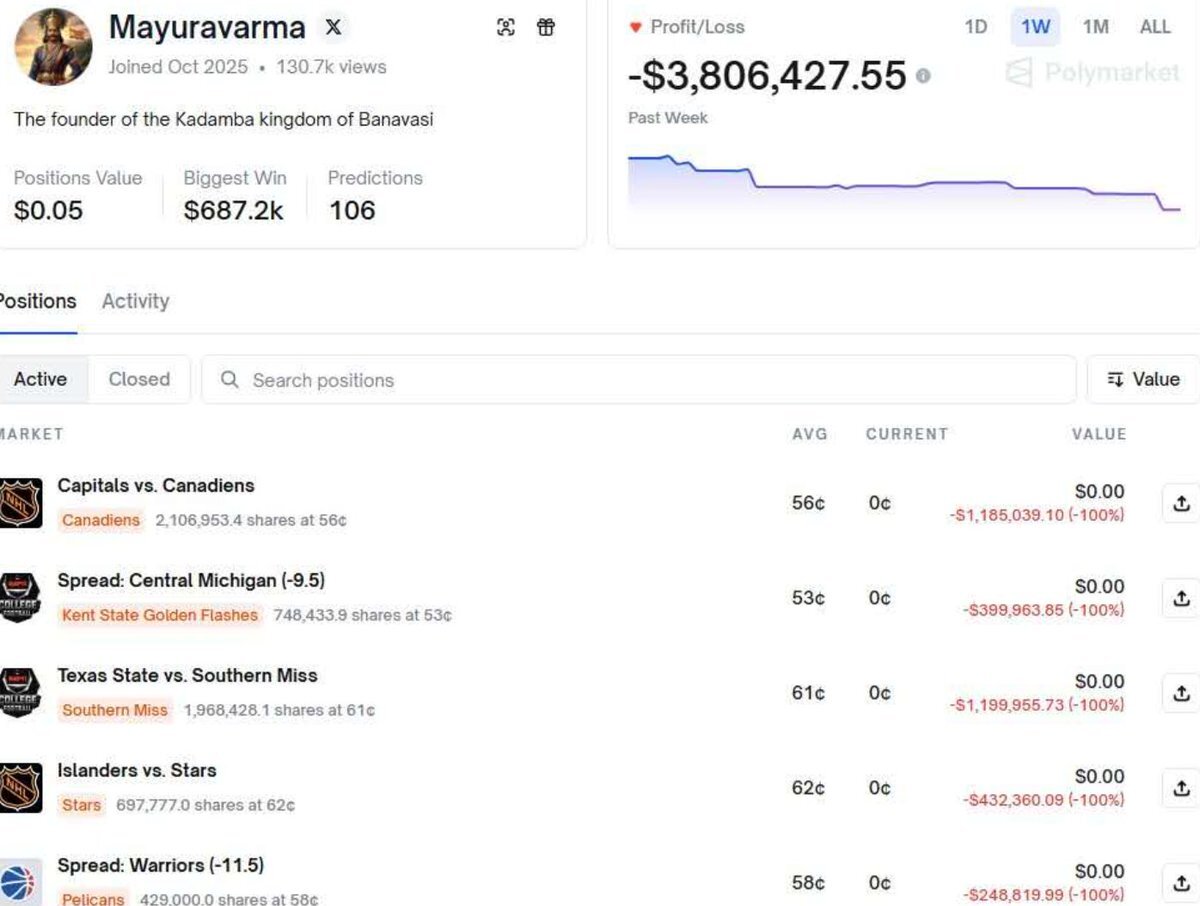Share the Islanders vs. Stars position

(1181, 788)
